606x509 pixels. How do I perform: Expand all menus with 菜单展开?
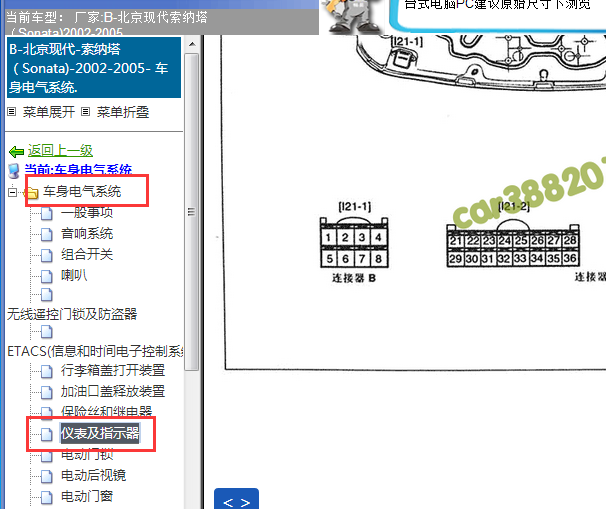pyautogui.click(x=49, y=112)
